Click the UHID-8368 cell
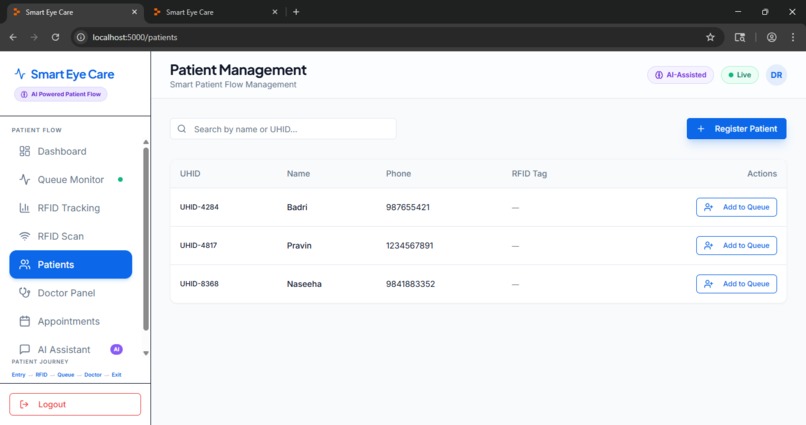806x425 pixels. point(199,284)
